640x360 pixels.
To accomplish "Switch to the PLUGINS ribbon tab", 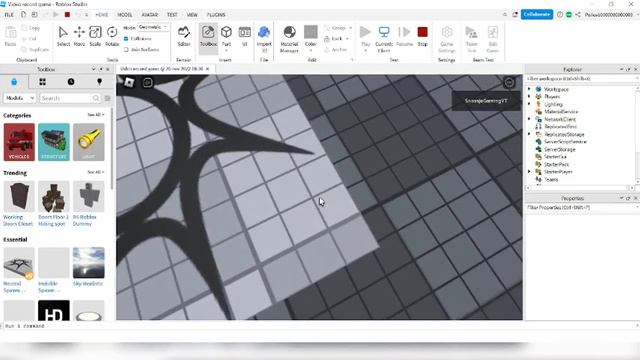I will click(x=216, y=15).
